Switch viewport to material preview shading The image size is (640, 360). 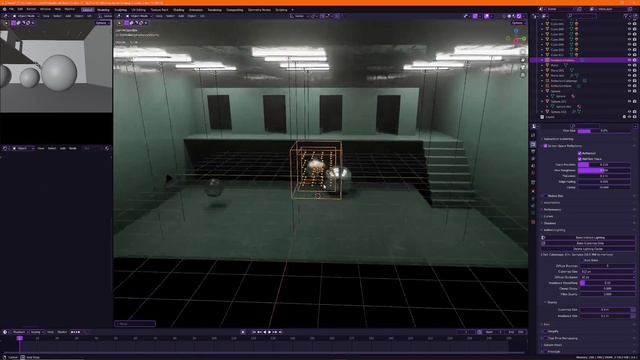pos(514,16)
